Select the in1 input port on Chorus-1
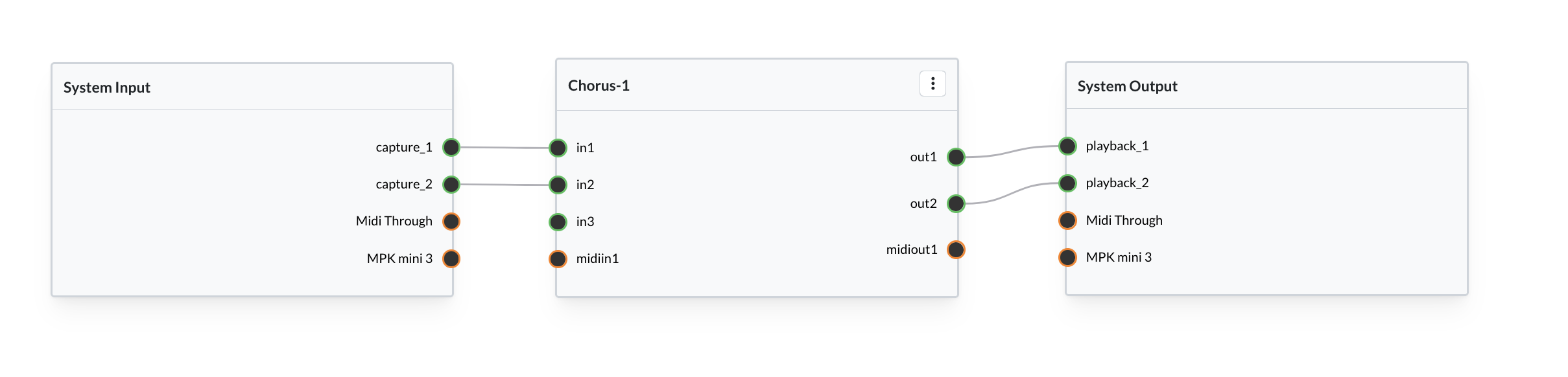Screen dimensions: 1568x377 click(x=558, y=148)
